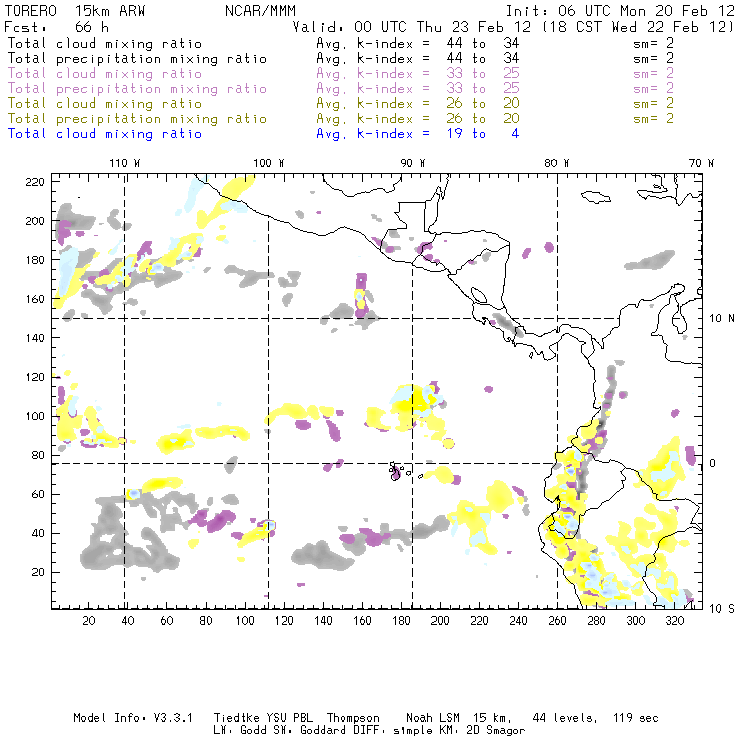Select the '70 W' longitude label
Viewport: 740px width, 740px height.
click(701, 163)
